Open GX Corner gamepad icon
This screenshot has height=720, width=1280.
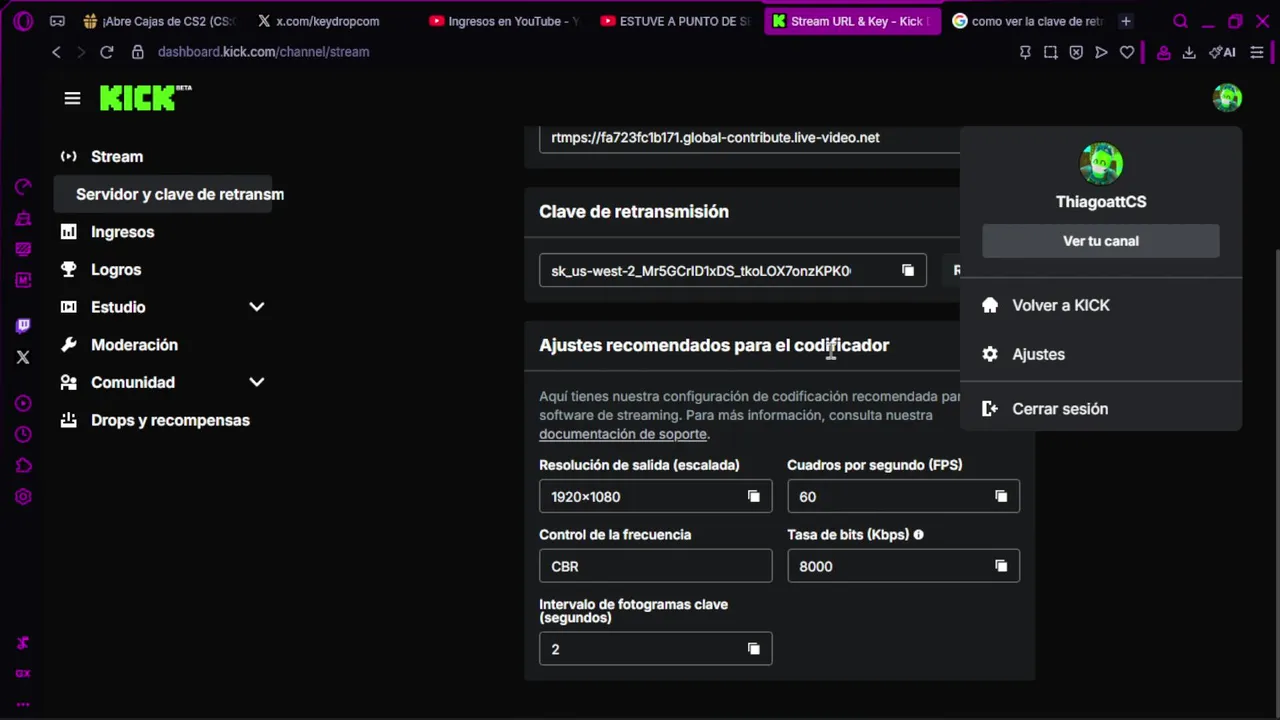[57, 21]
